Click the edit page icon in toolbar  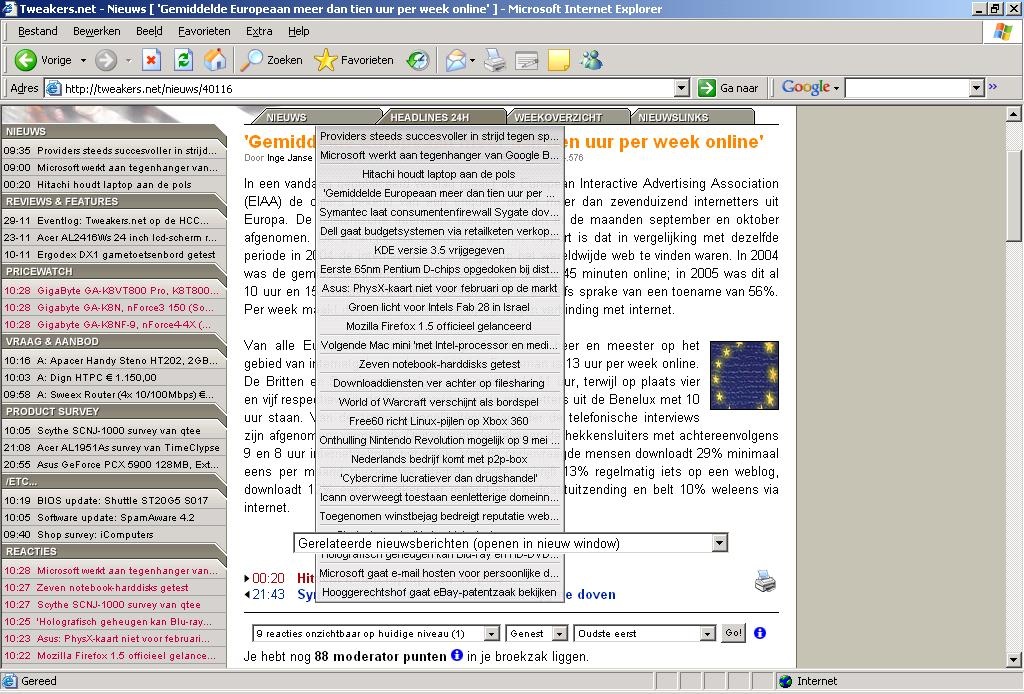pyautogui.click(x=526, y=60)
